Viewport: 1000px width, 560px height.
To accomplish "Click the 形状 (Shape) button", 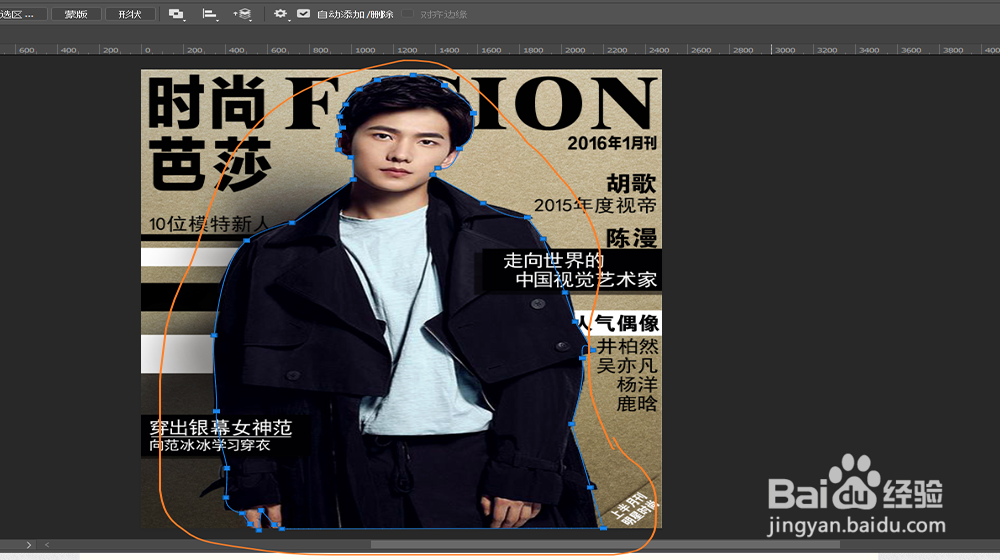I will [x=129, y=14].
